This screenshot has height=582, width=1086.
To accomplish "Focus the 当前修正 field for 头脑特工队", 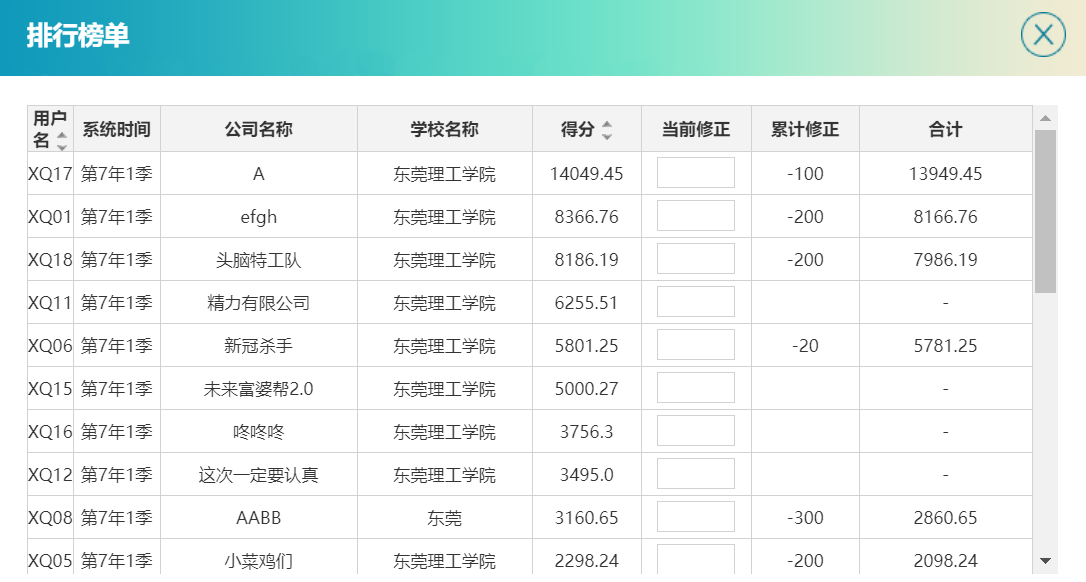I will pos(695,259).
